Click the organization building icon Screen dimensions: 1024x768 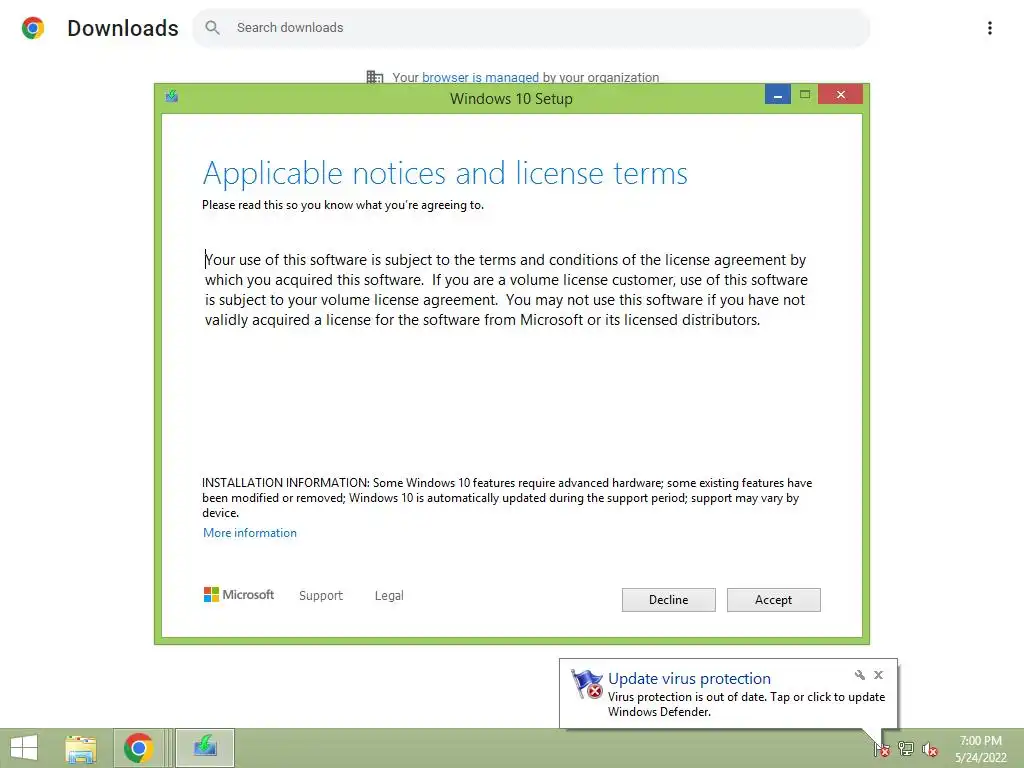click(x=375, y=77)
